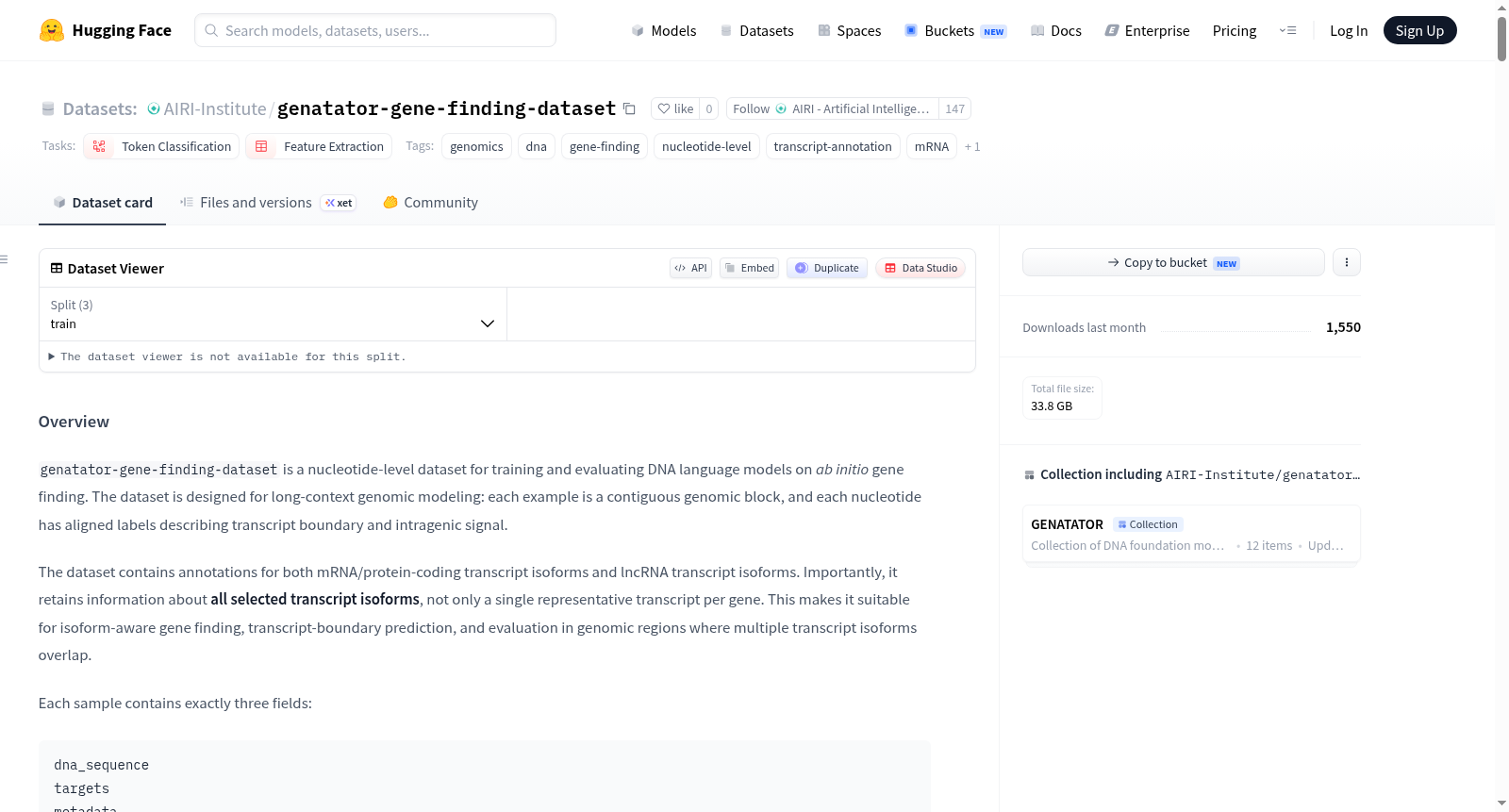Click the Hugging Face logo emoji
1509x812 pixels.
tap(52, 30)
